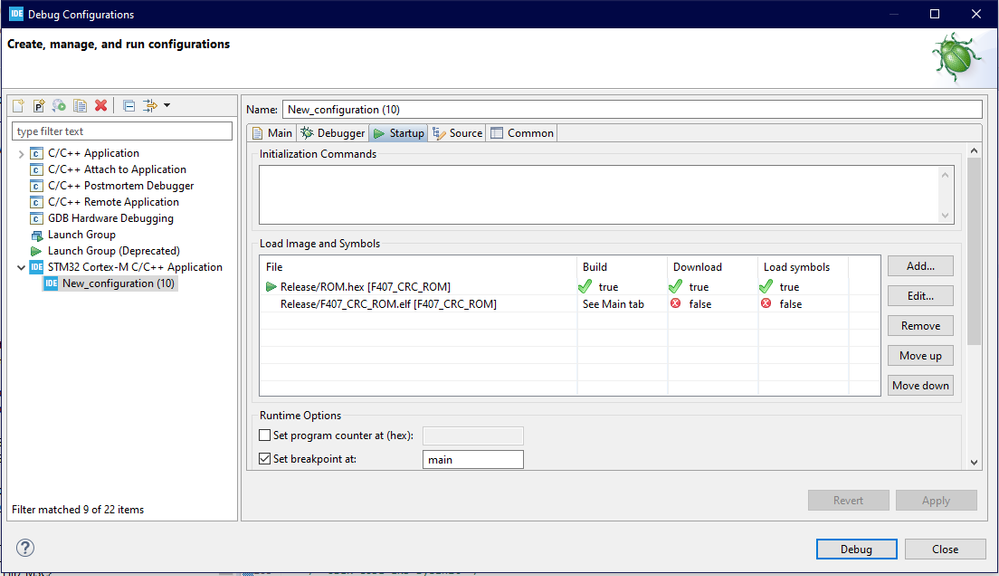Click the Startup panel scroll down arrow
Image resolution: width=999 pixels, height=576 pixels.
[974, 463]
